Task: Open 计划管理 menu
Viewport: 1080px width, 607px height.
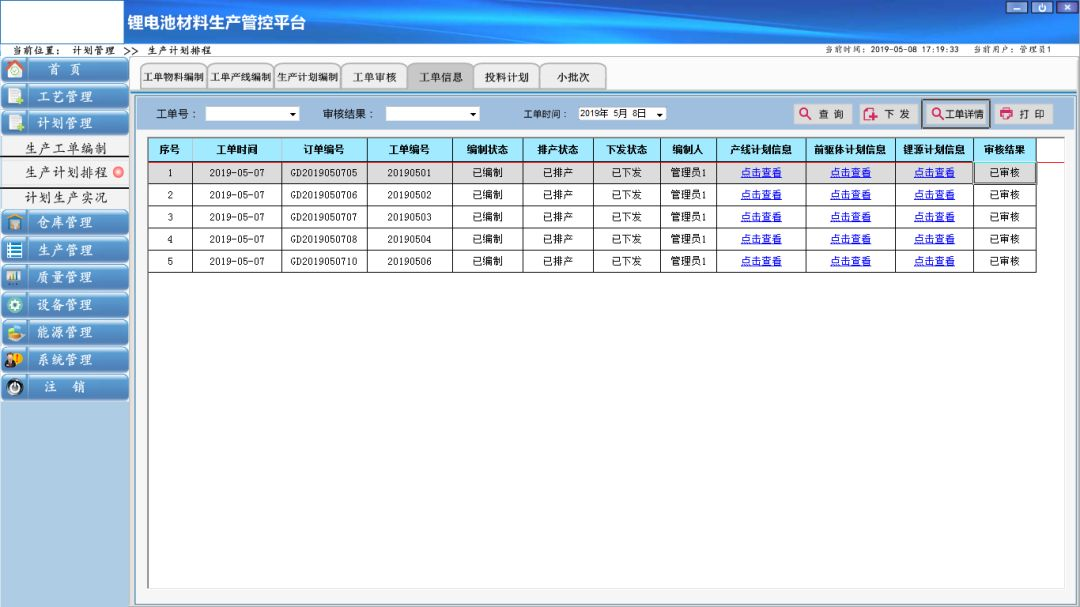Action: click(x=65, y=123)
